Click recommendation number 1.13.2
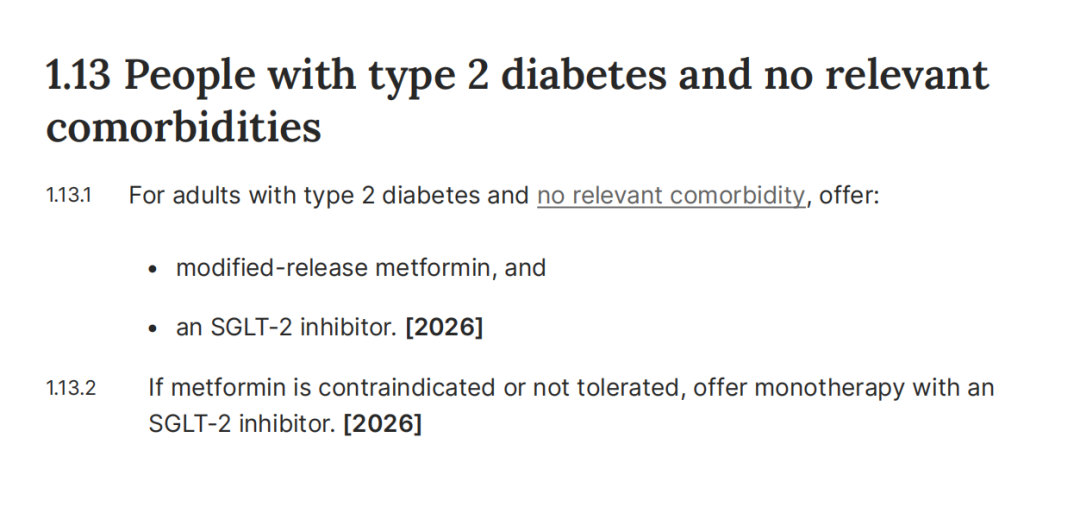Viewport: 1080px width, 525px height. click(71, 388)
